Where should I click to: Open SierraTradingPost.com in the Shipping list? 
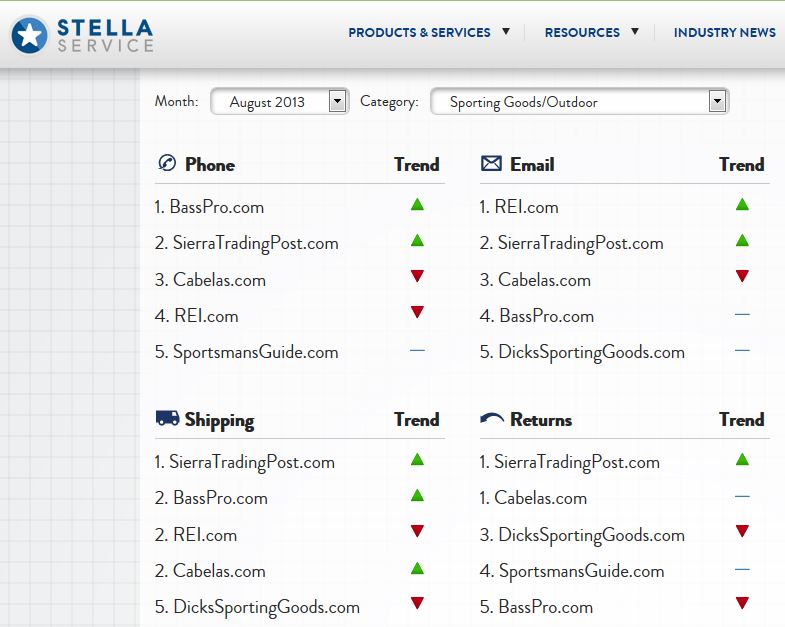[x=251, y=462]
